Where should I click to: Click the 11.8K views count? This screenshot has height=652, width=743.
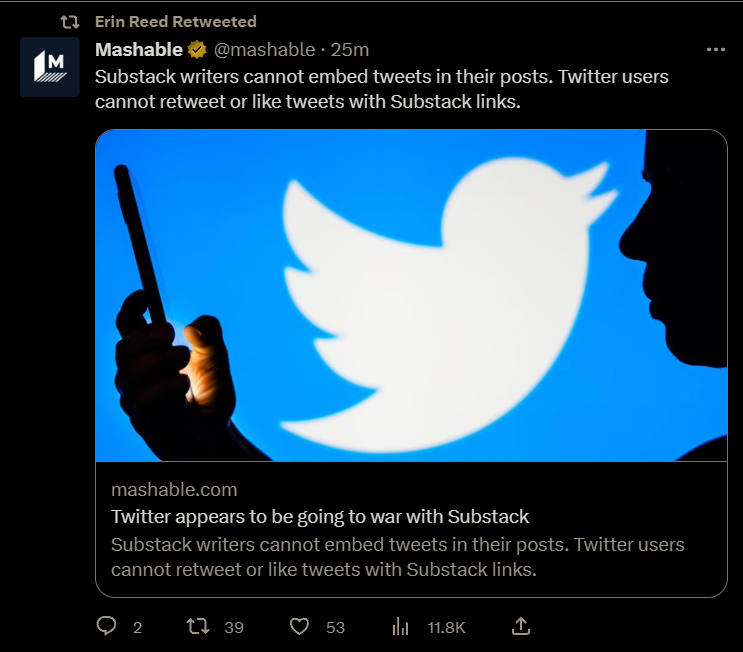pos(446,627)
